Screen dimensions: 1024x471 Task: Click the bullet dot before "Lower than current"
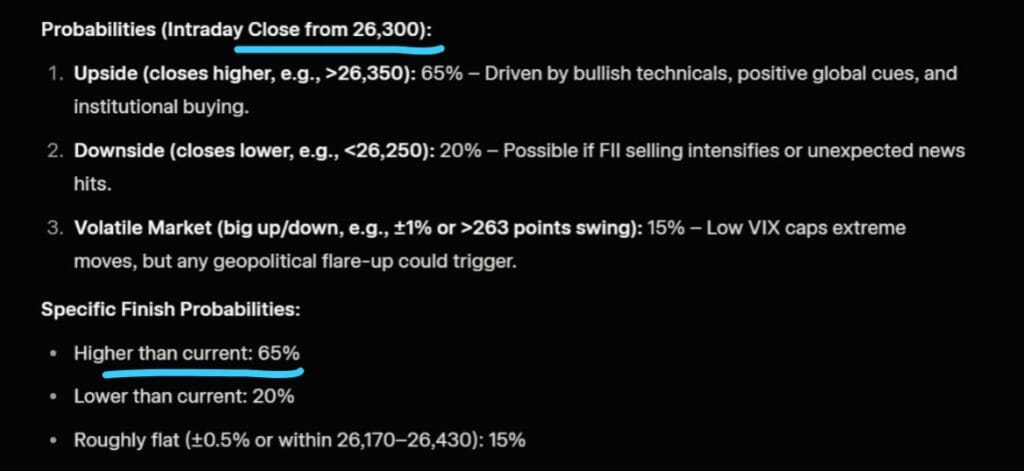(53, 396)
